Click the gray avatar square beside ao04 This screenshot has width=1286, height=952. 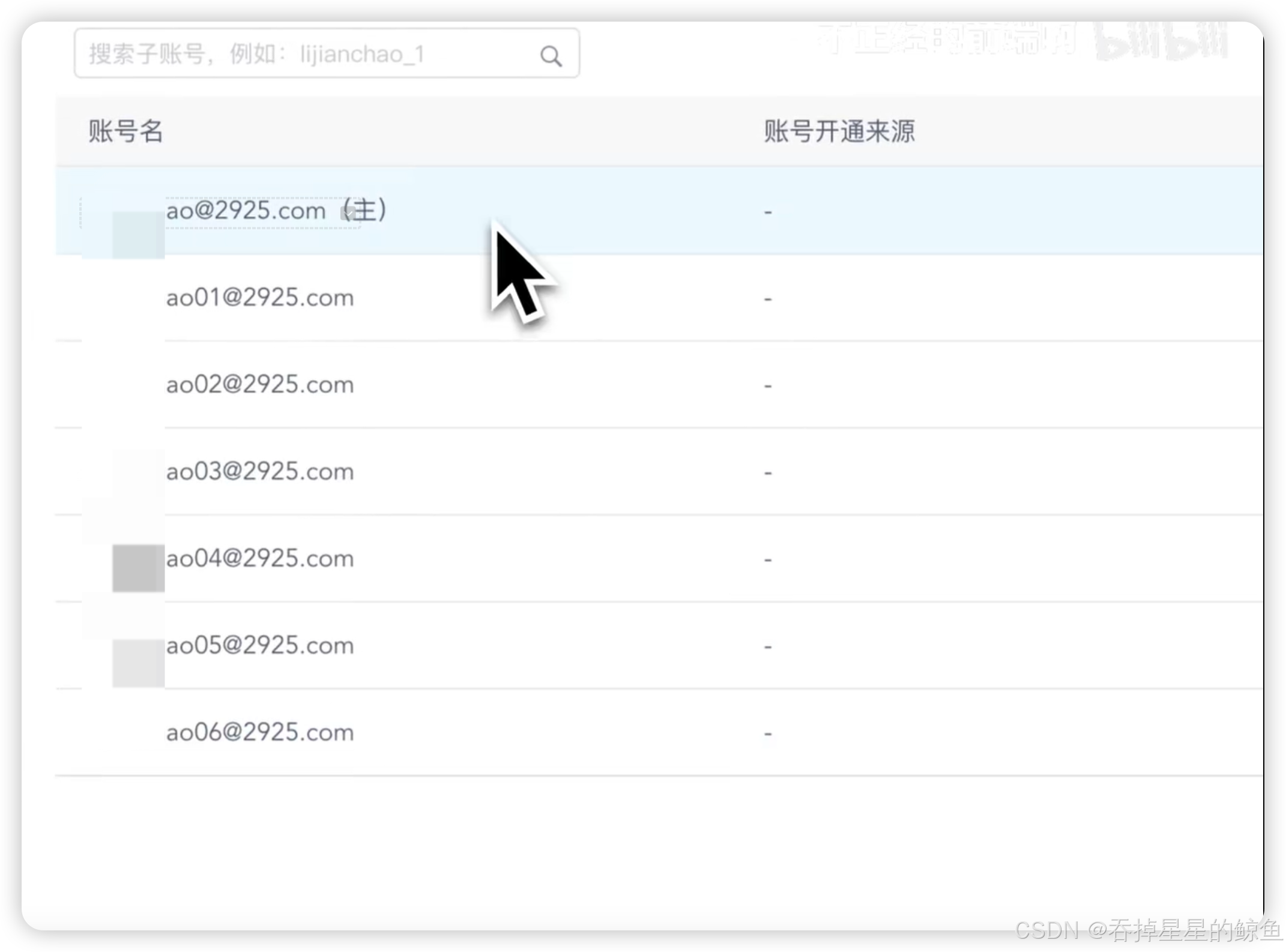(x=138, y=568)
